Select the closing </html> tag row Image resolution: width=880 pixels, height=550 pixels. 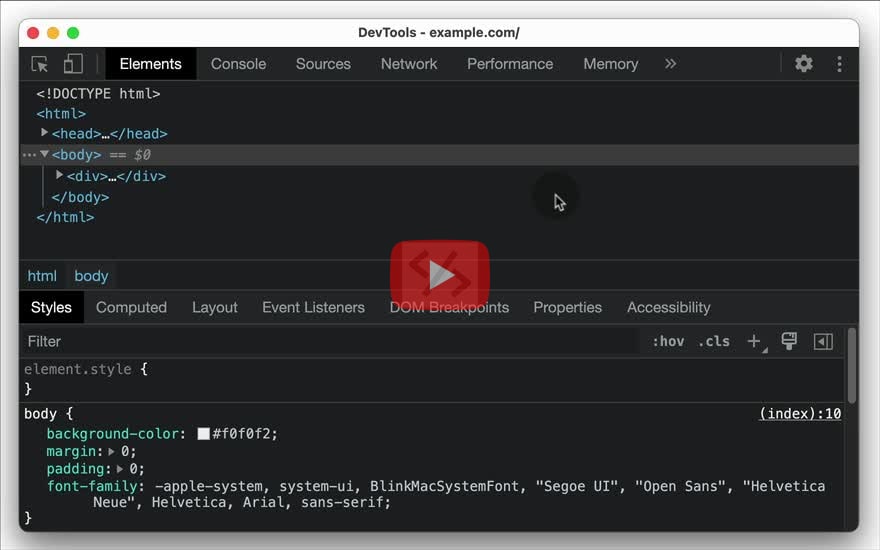pos(65,217)
